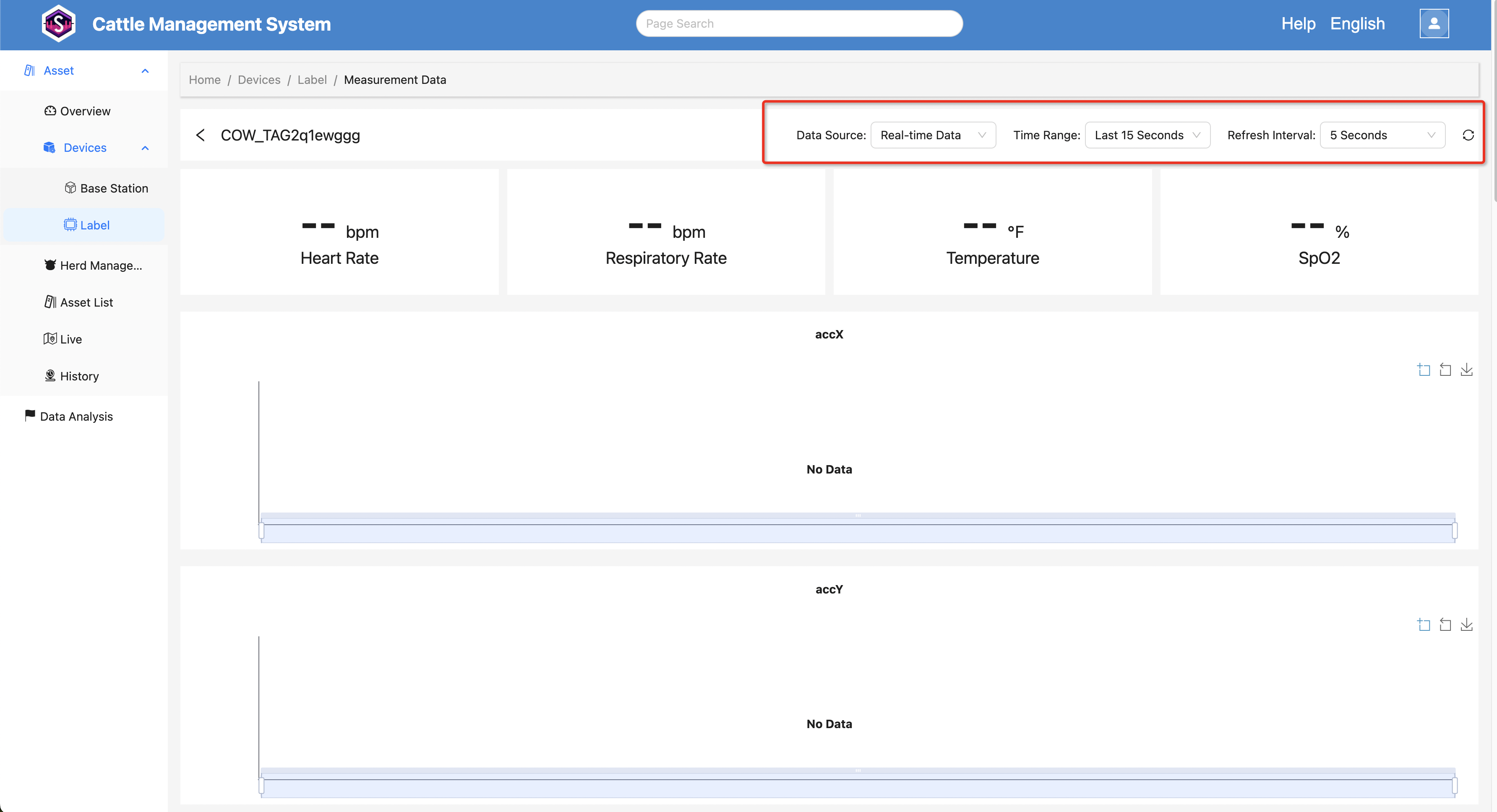Activate area zoom icon on accY chart
The image size is (1497, 812).
[1424, 625]
